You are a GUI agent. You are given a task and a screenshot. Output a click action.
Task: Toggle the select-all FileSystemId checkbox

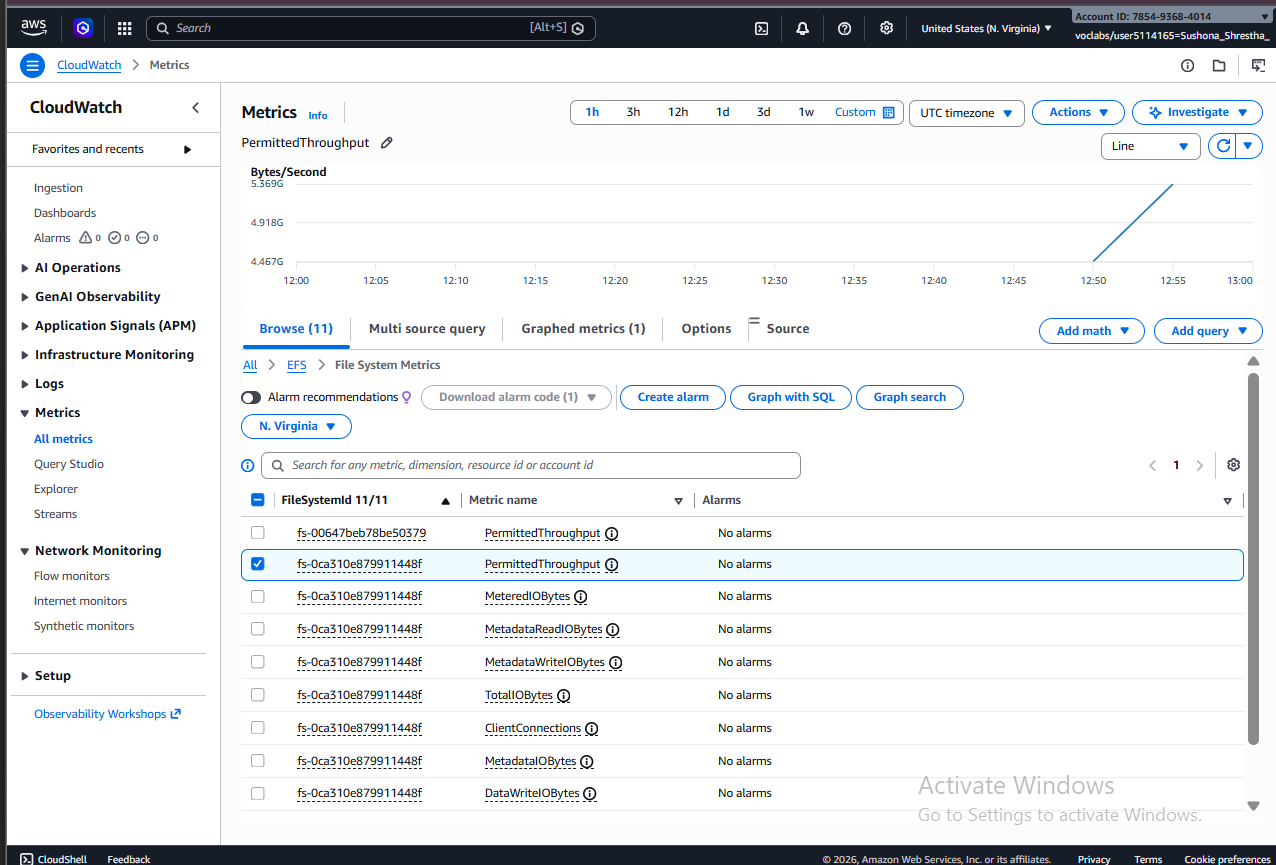(x=257, y=500)
